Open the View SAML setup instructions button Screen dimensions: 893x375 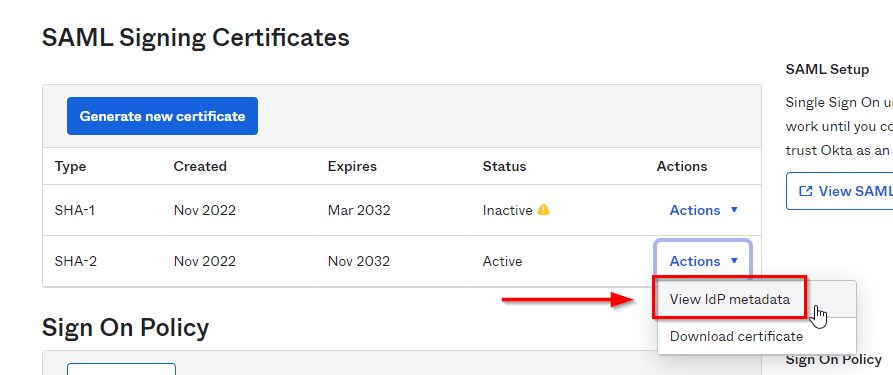point(839,191)
